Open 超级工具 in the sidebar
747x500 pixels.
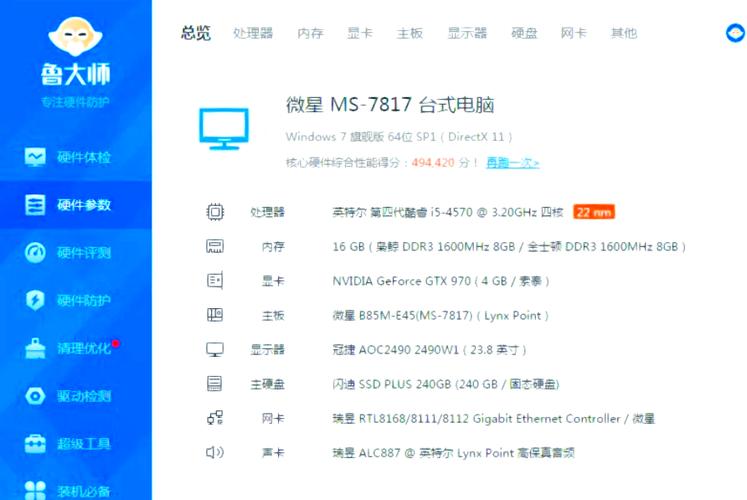coord(76,444)
